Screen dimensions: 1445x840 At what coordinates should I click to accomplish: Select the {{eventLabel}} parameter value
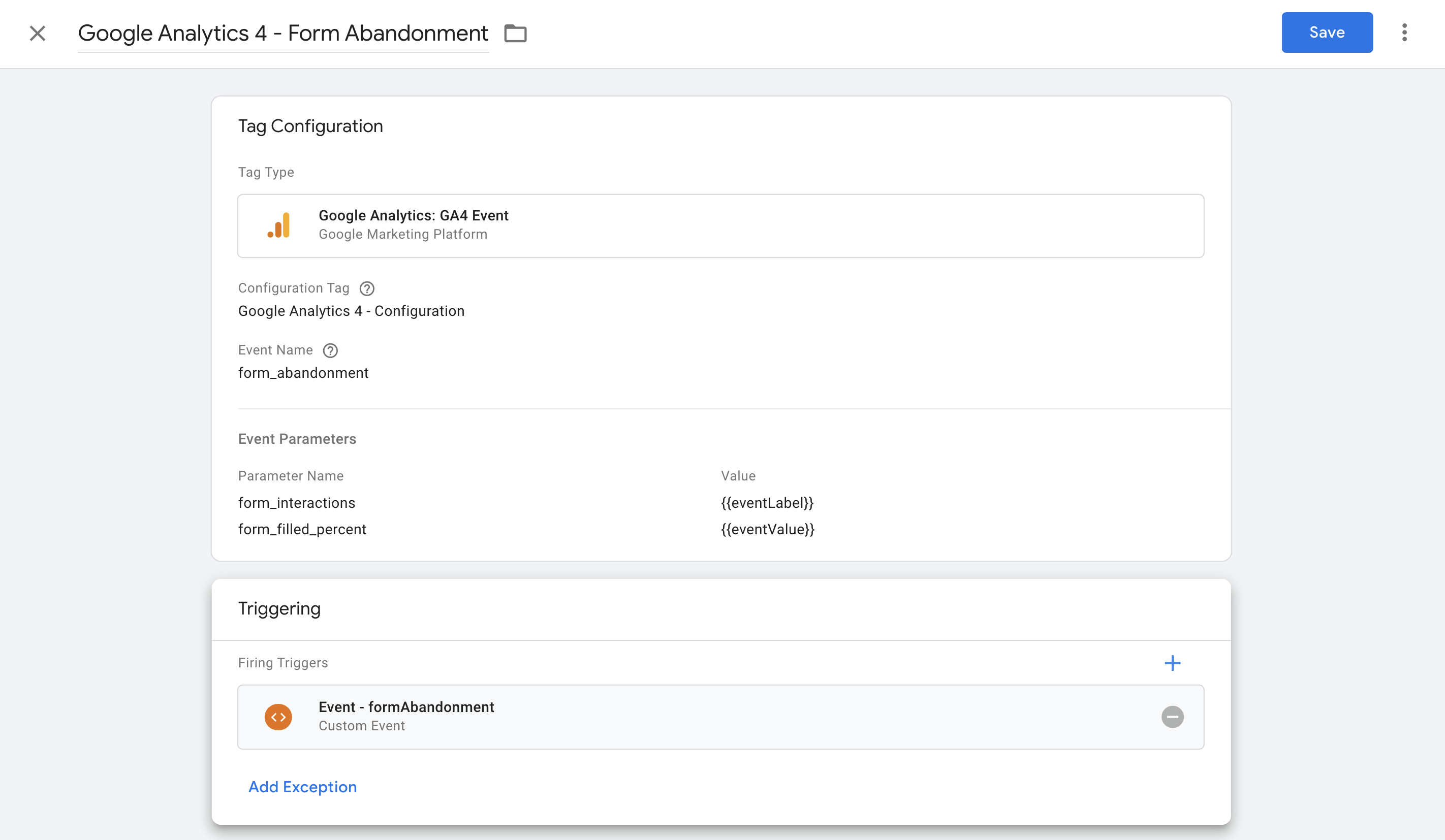(767, 503)
